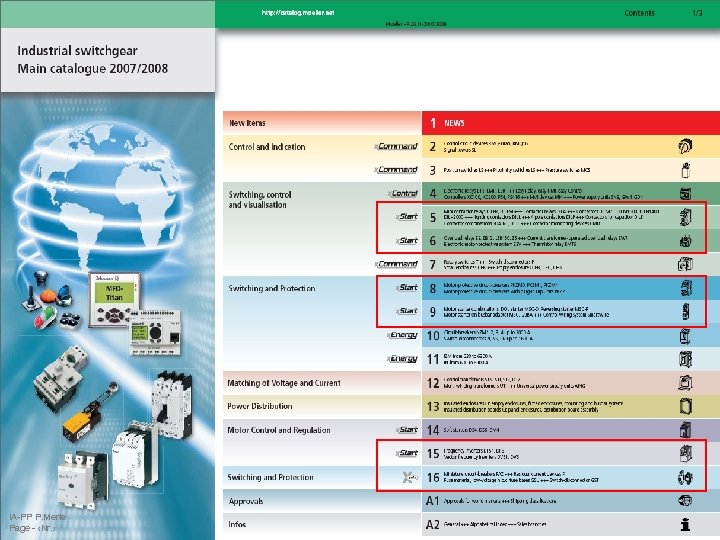Click the xEnergy label for chapter 10

(403, 335)
